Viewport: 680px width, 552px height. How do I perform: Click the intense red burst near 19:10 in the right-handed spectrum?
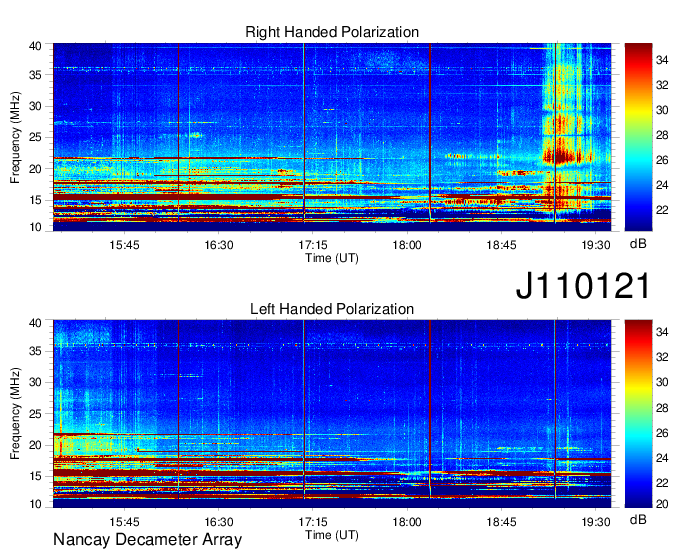[562, 155]
